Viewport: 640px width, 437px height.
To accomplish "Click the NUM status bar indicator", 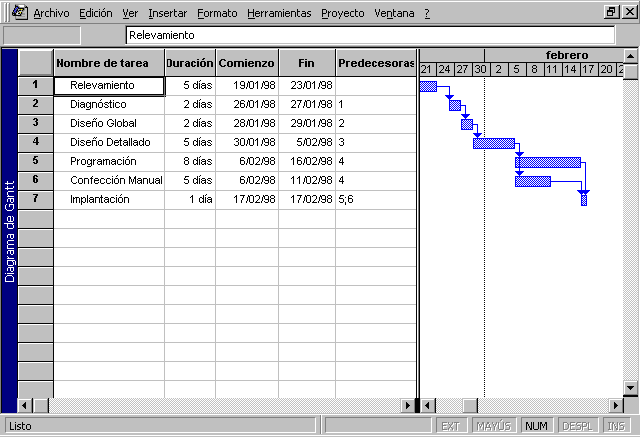I will [x=536, y=426].
